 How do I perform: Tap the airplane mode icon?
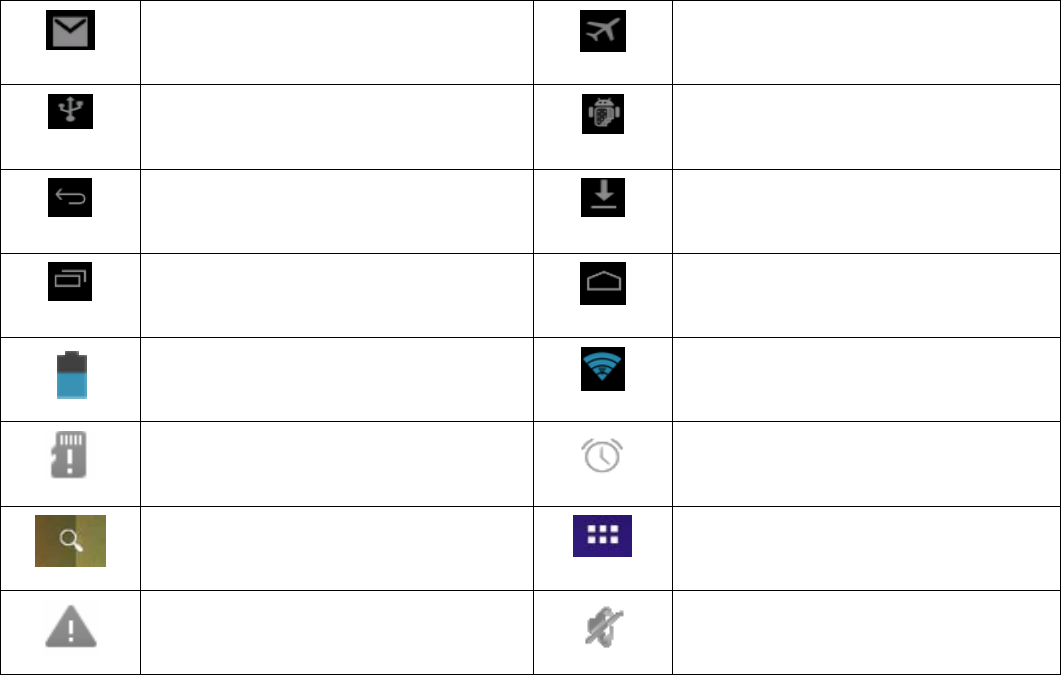point(602,32)
